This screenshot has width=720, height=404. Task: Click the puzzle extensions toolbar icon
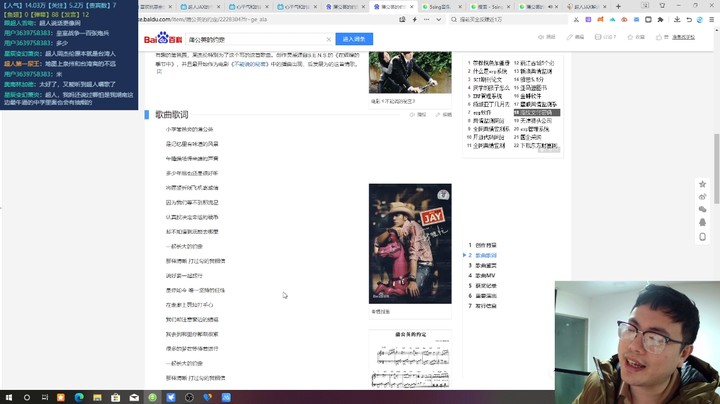coord(660,19)
